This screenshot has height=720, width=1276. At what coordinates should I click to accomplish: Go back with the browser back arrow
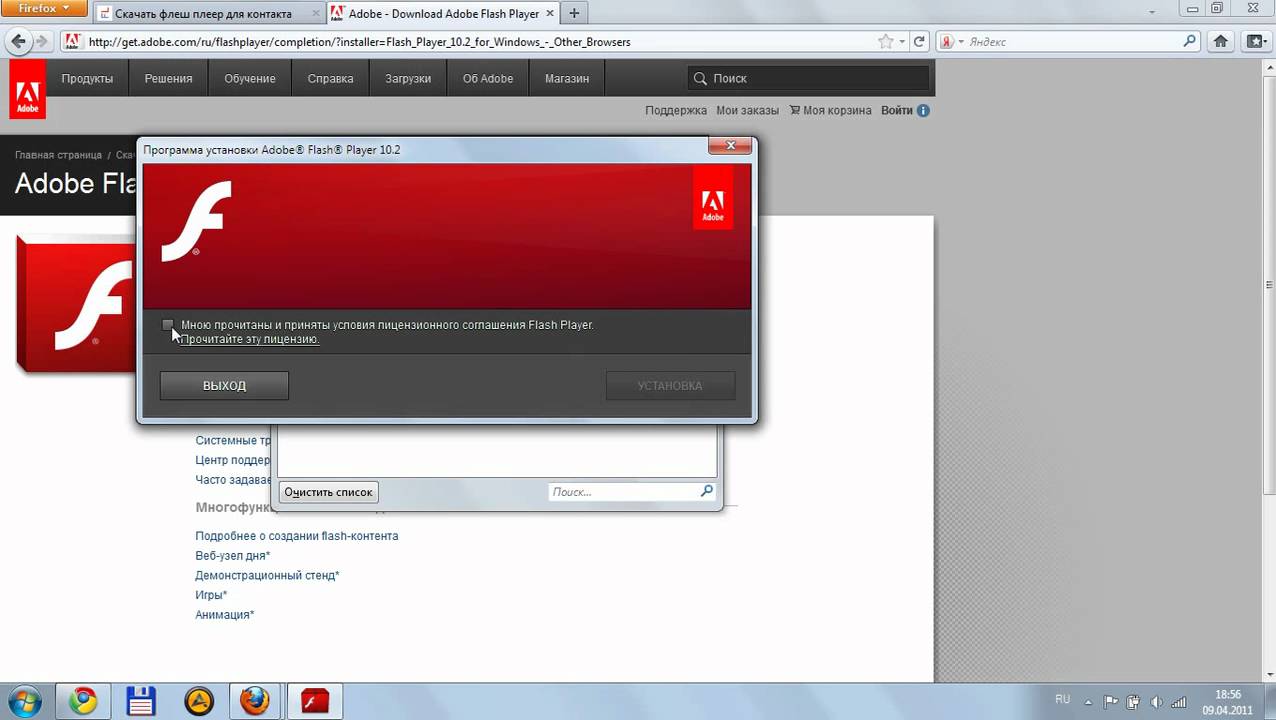(18, 42)
